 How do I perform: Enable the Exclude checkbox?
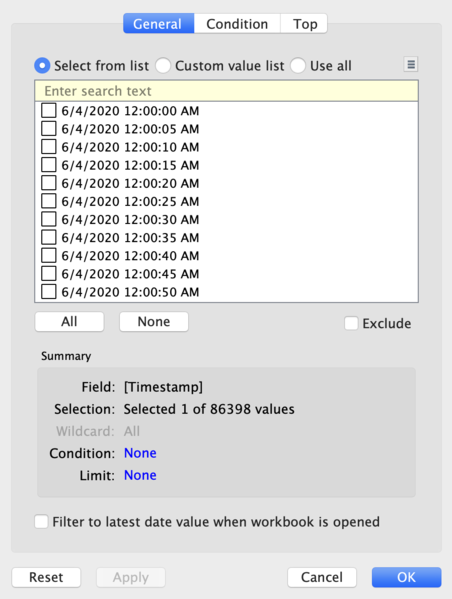pos(351,323)
